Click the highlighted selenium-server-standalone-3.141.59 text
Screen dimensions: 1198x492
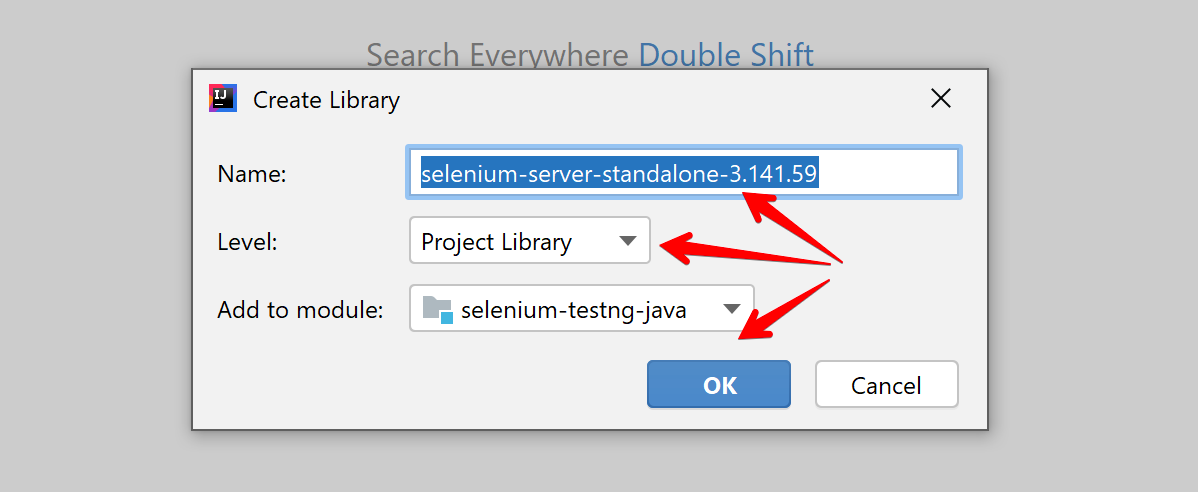point(620,174)
